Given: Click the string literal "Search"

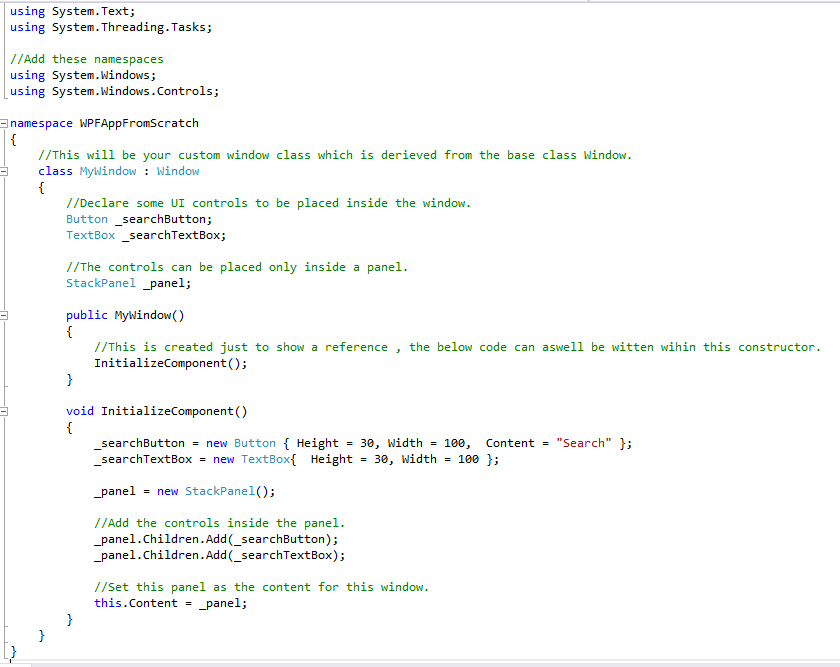Looking at the screenshot, I should point(583,444).
